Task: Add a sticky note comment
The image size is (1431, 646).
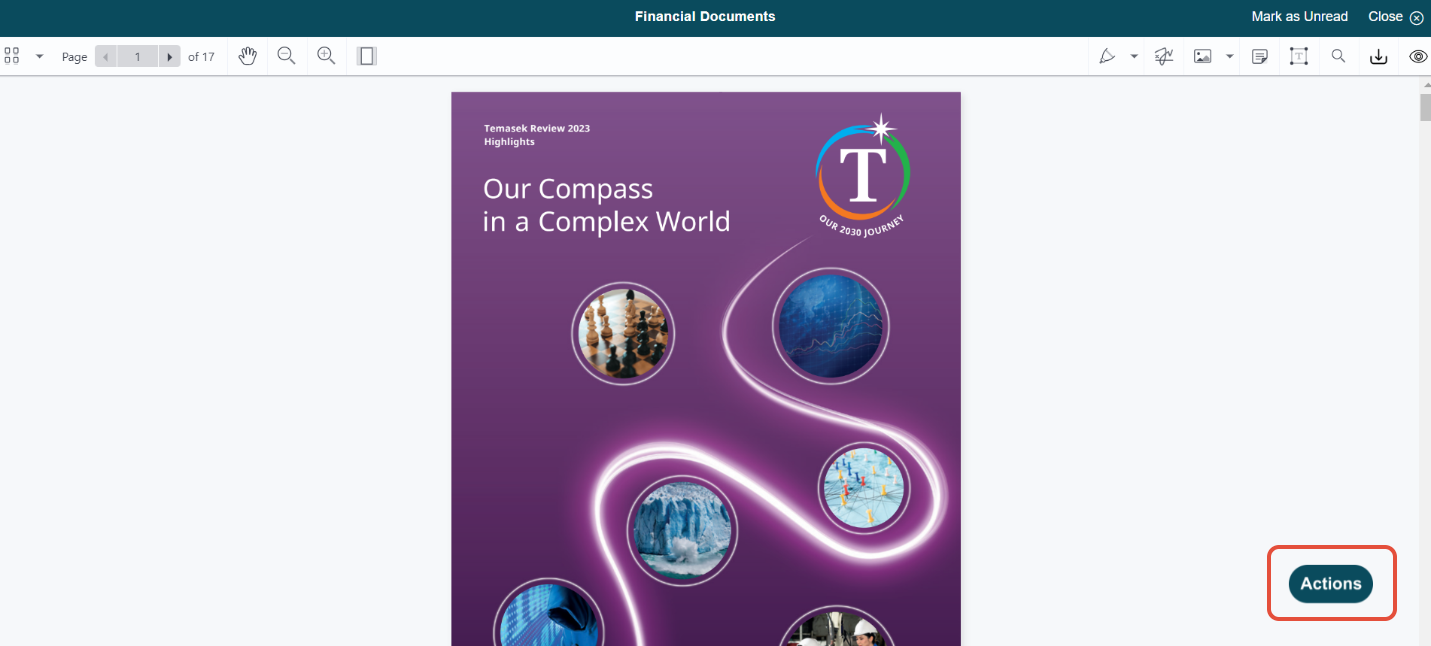Action: (x=1260, y=56)
